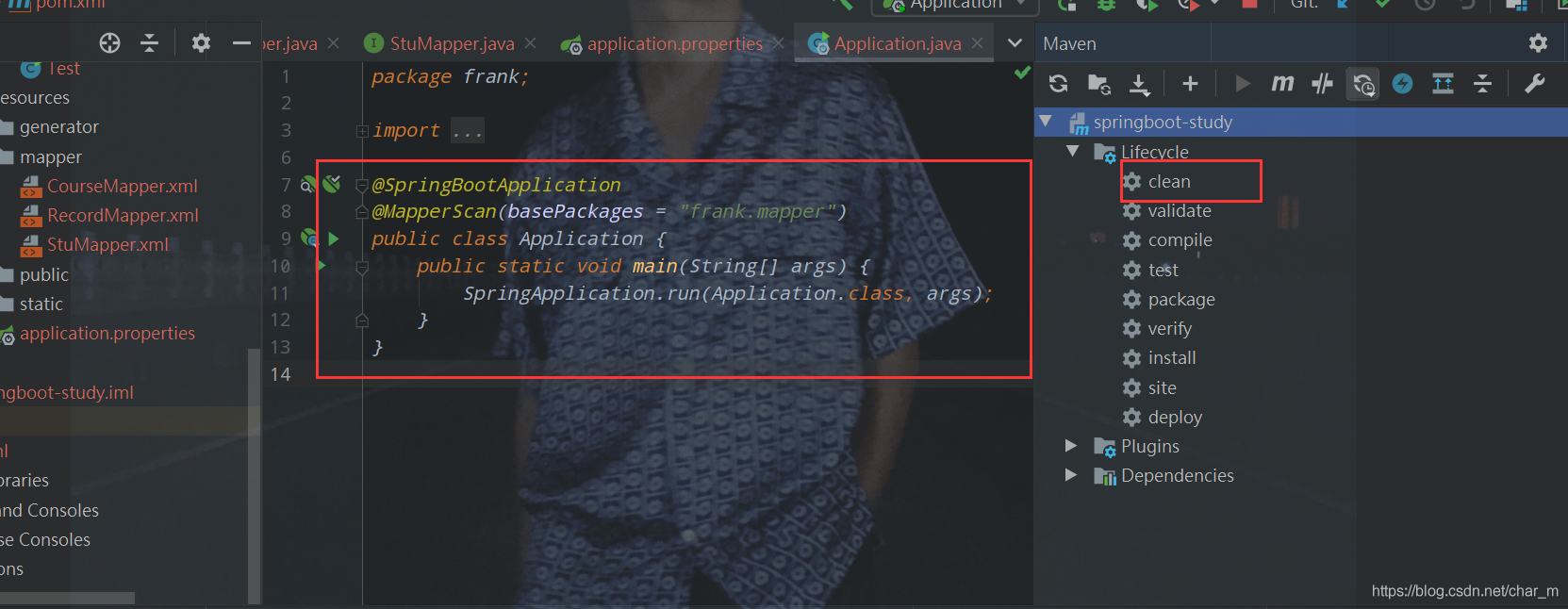This screenshot has height=609, width=1568.
Task: Reload all Maven projects
Action: (x=1058, y=84)
